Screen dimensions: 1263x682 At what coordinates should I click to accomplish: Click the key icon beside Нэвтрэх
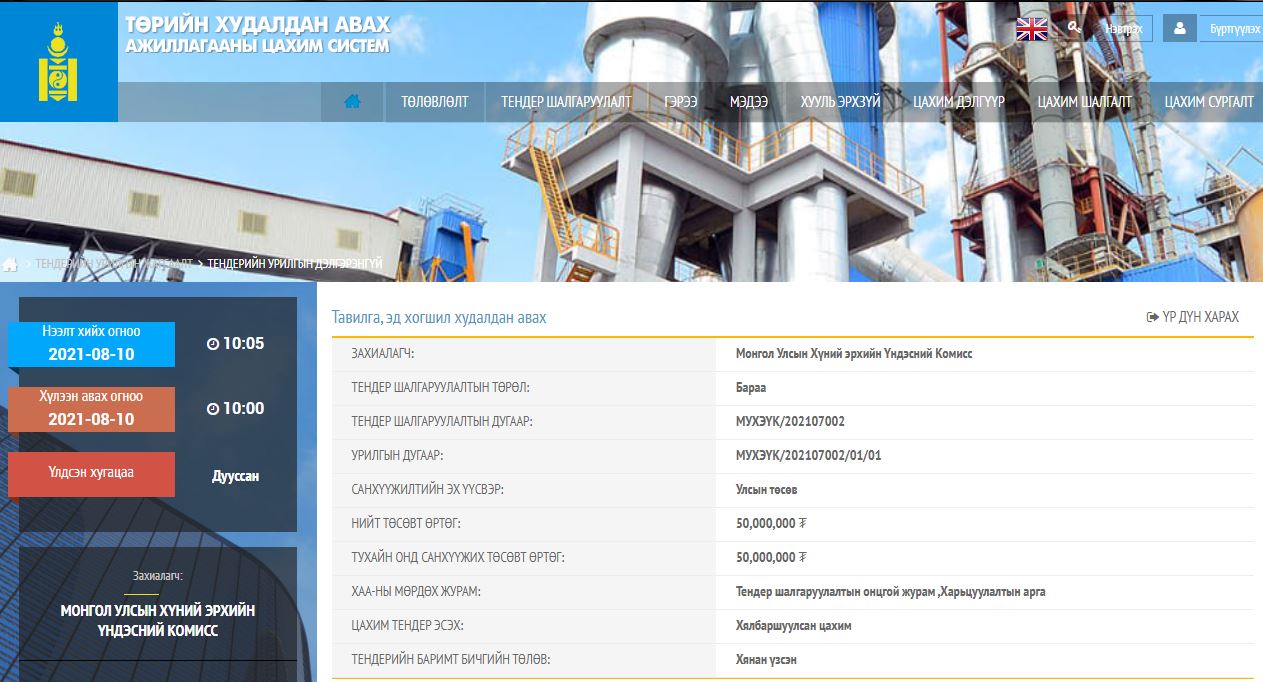point(1074,28)
